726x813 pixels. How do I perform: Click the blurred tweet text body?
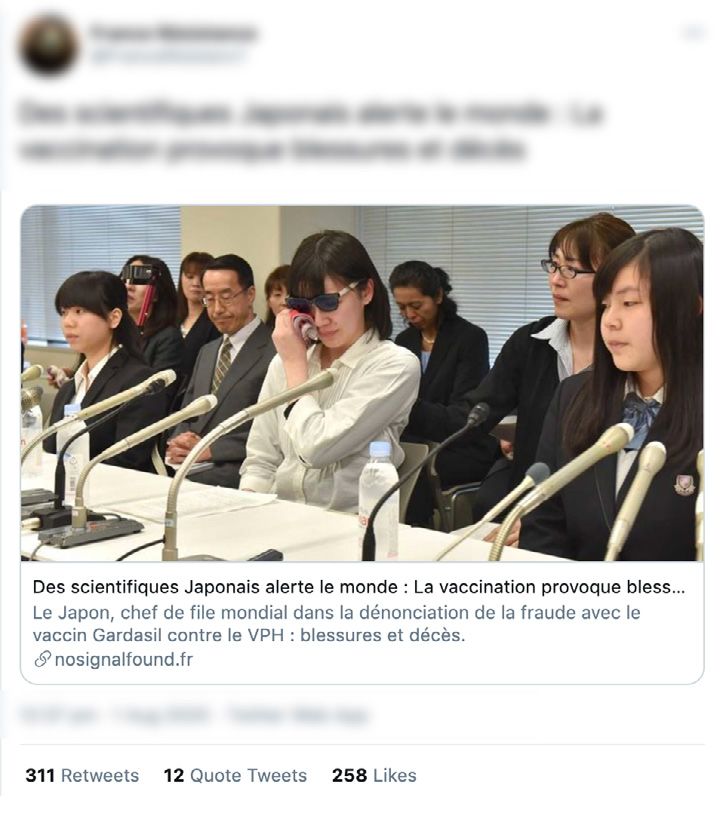[311, 131]
